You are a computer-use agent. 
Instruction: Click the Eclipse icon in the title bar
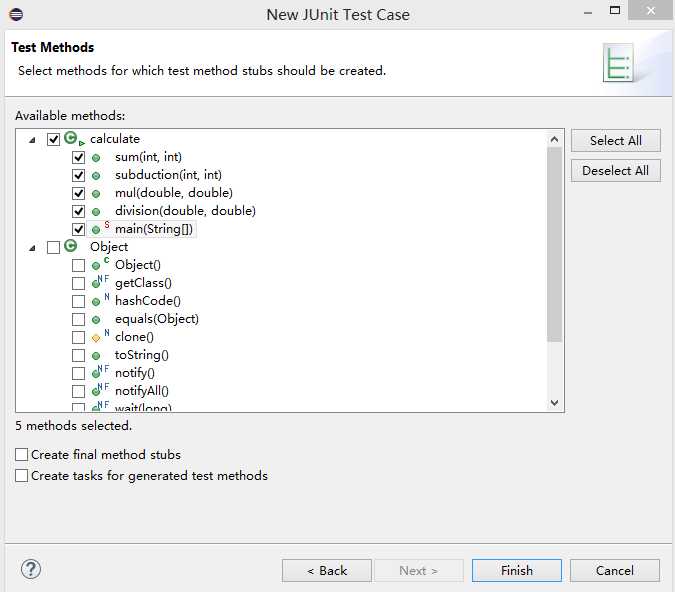tap(16, 15)
